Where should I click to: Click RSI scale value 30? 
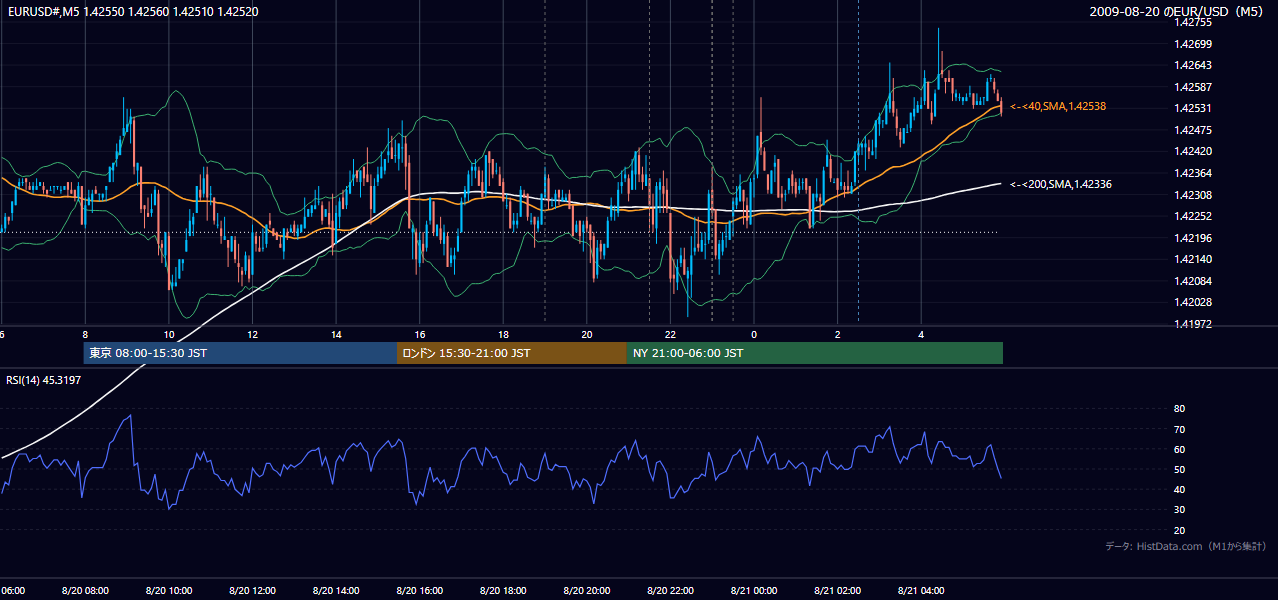(1179, 510)
